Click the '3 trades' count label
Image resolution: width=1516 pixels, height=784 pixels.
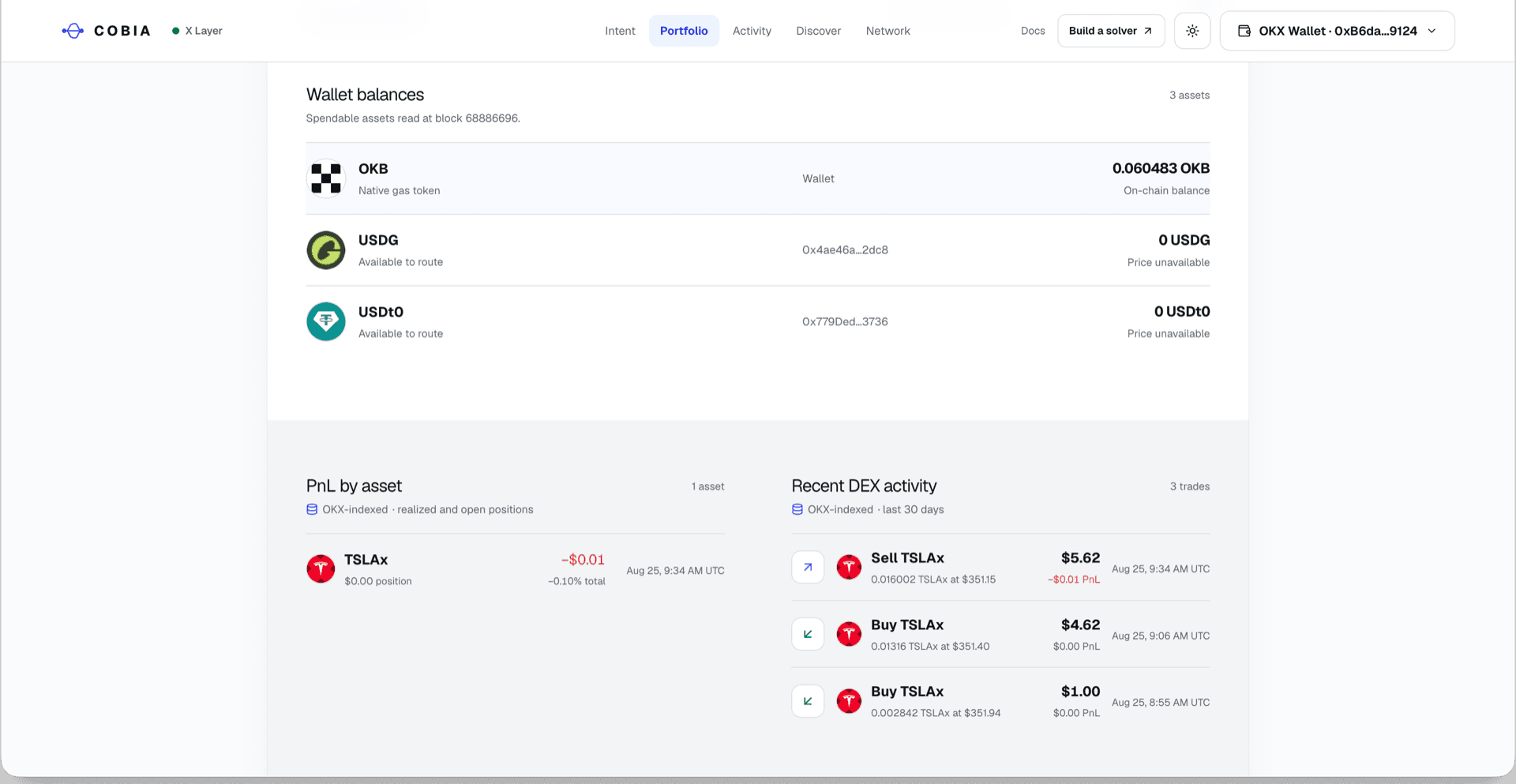(x=1189, y=486)
